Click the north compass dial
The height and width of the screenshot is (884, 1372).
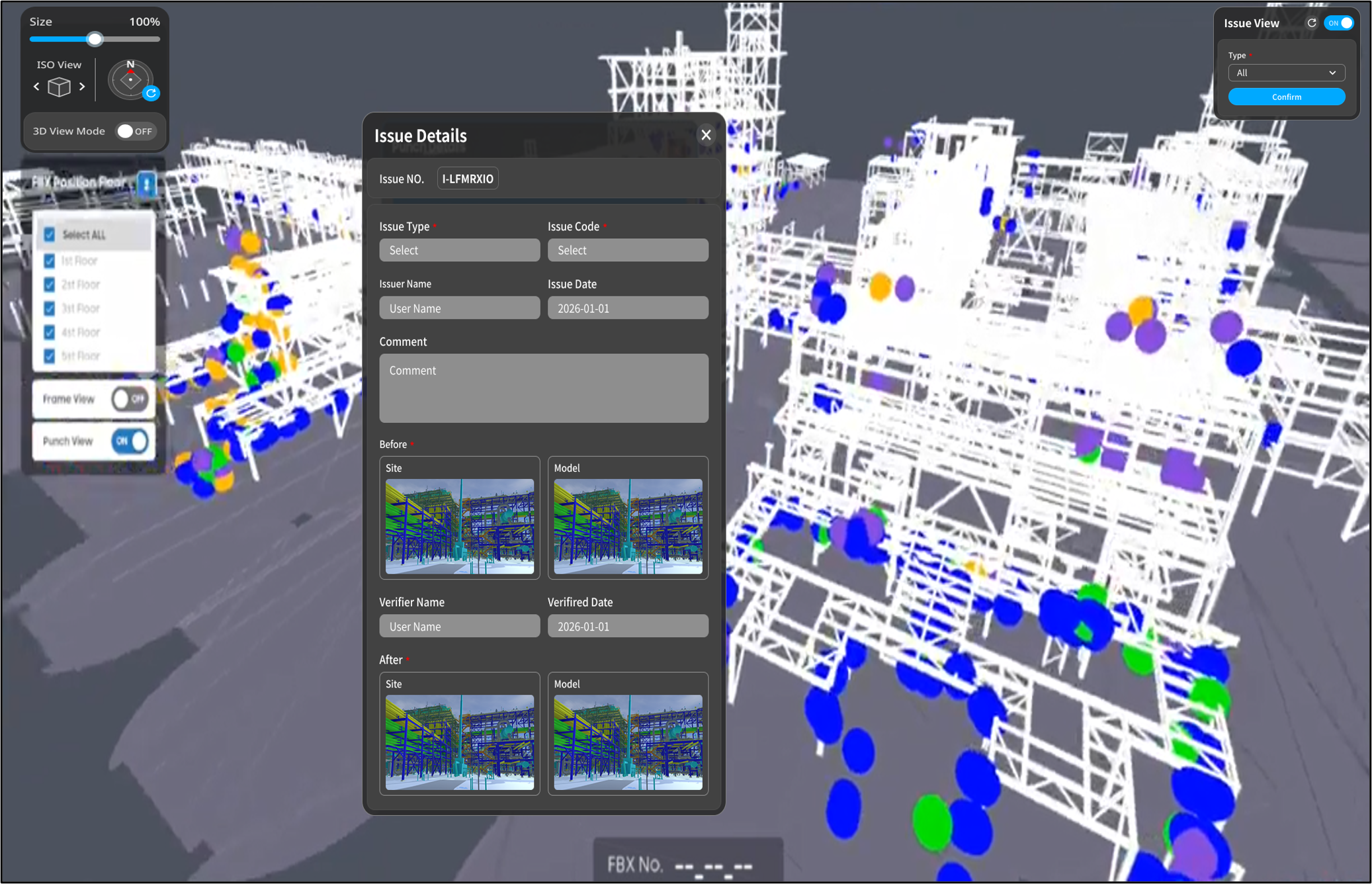(130, 79)
